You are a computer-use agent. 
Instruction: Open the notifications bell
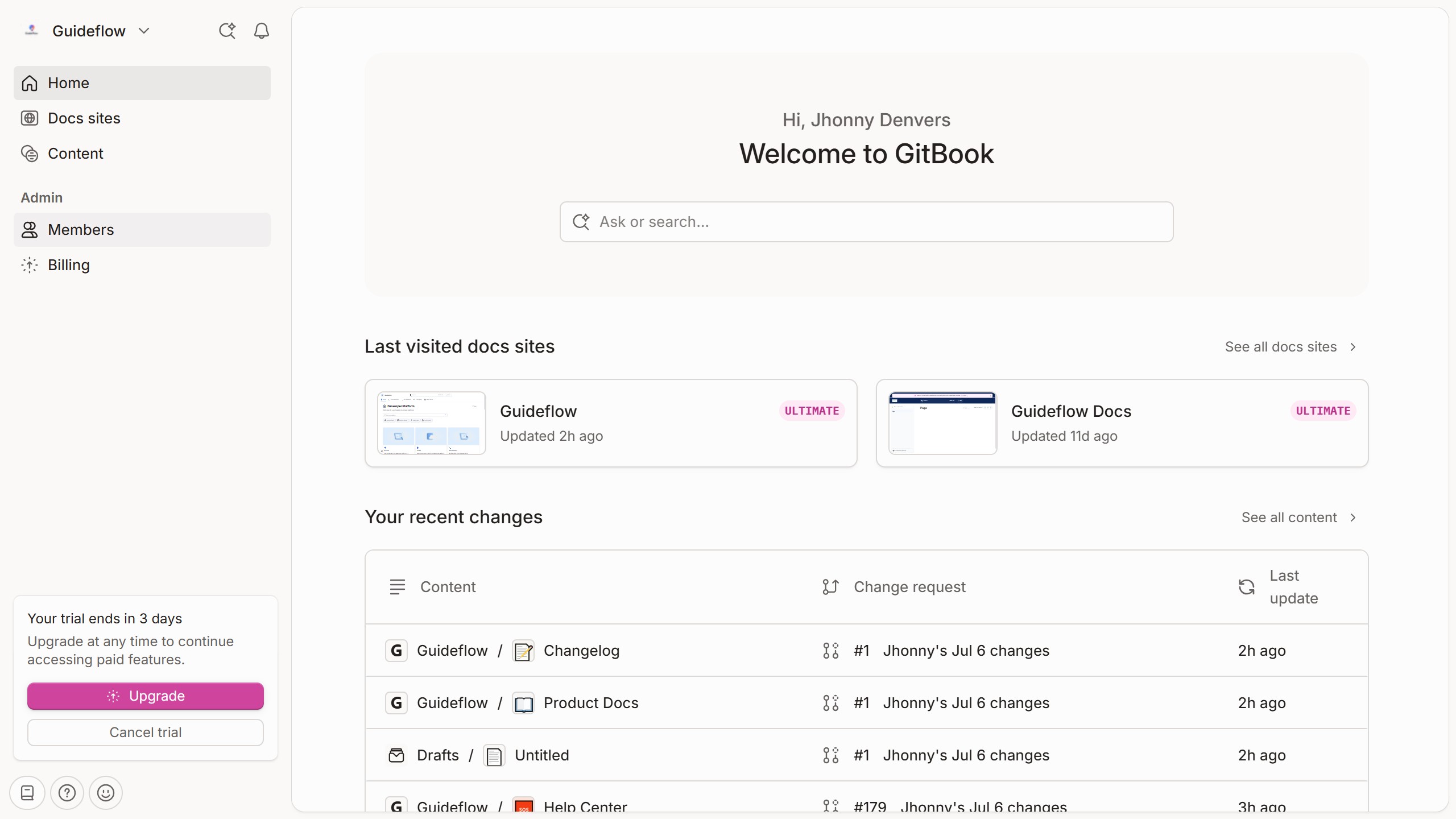(x=262, y=31)
